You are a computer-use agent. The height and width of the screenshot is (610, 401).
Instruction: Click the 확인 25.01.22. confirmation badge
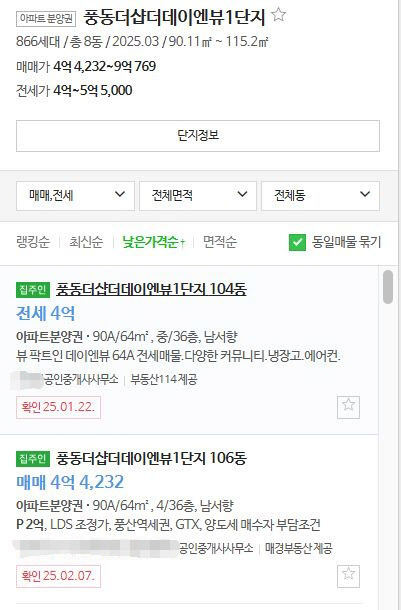click(x=58, y=407)
